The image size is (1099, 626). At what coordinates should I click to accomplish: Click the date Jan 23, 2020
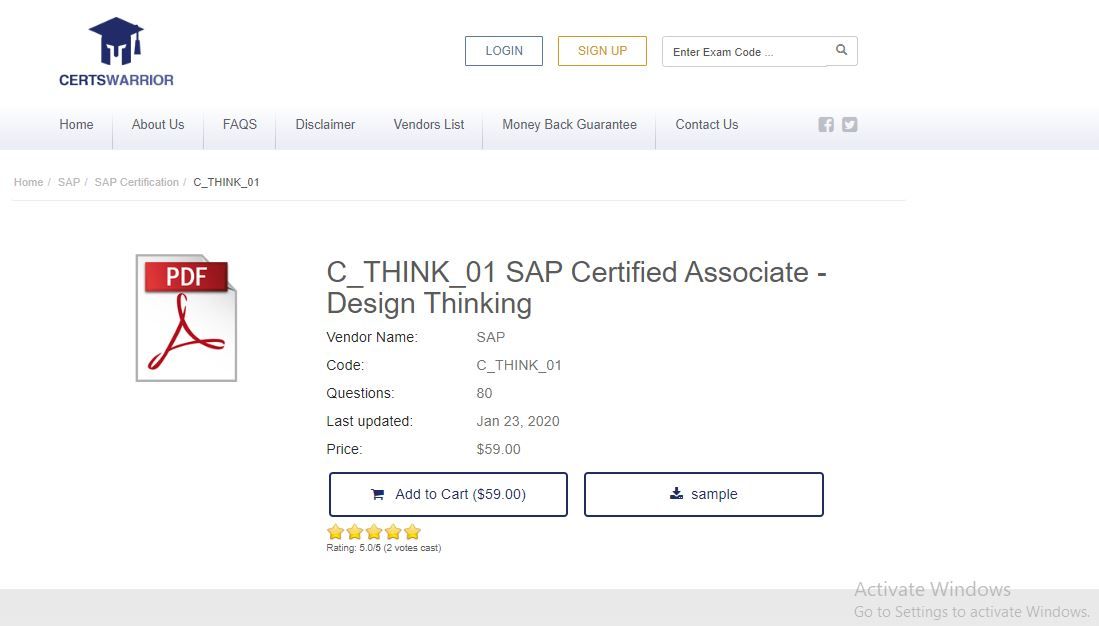click(518, 421)
